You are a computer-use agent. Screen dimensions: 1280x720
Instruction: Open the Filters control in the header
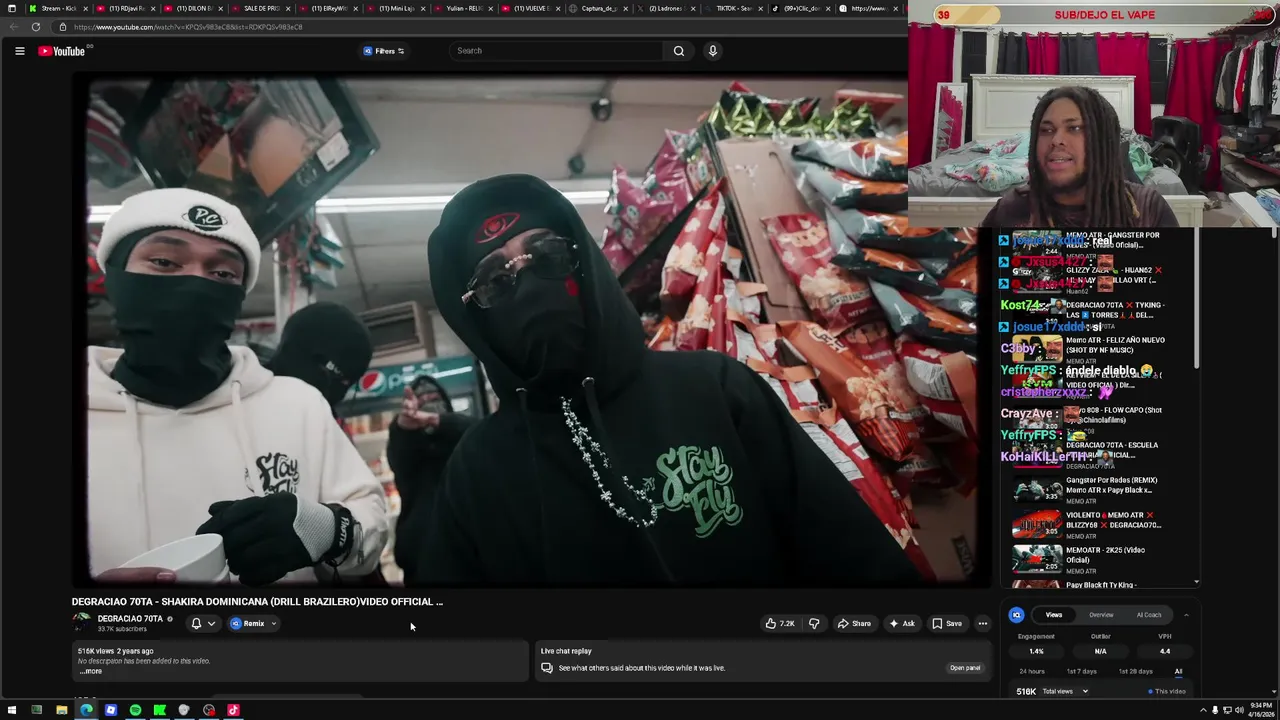pyautogui.click(x=385, y=51)
